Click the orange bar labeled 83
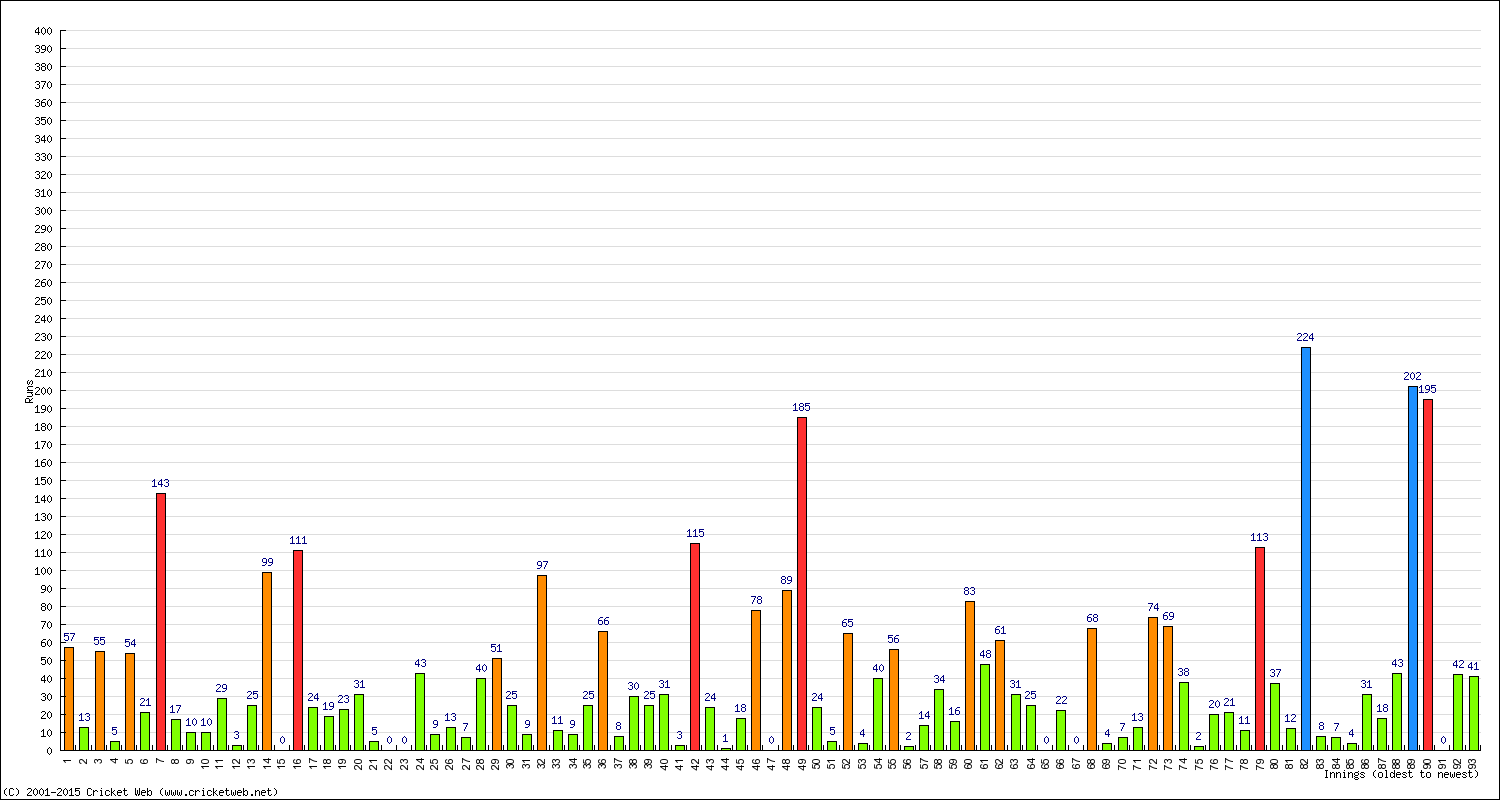The width and height of the screenshot is (1500, 800). (969, 675)
